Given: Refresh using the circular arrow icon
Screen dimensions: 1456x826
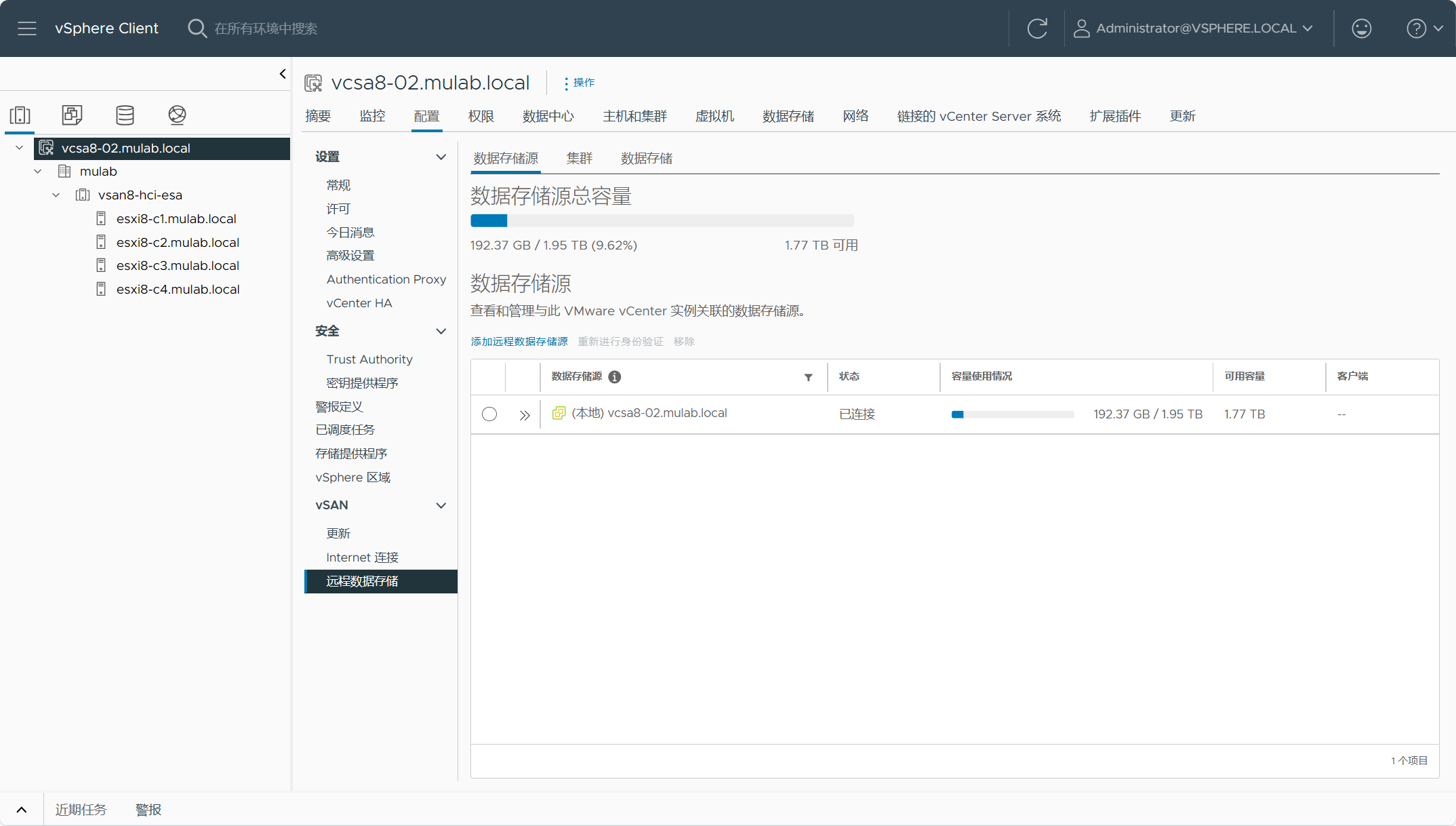Looking at the screenshot, I should point(1037,28).
